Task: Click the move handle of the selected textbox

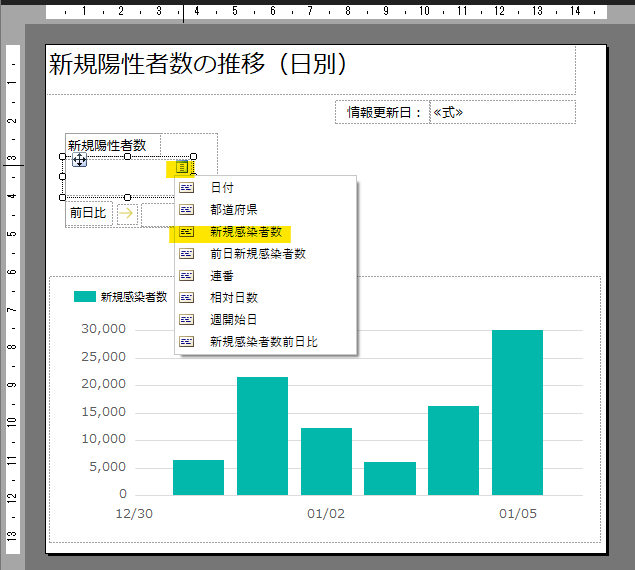Action: [79, 160]
